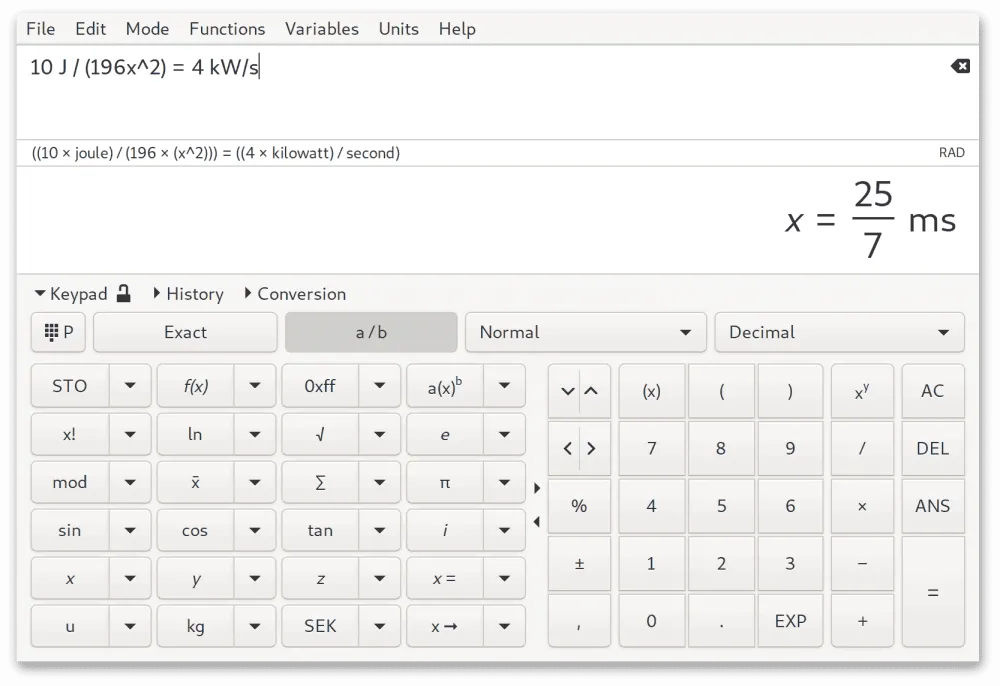The width and height of the screenshot is (1000, 686).
Task: Insert the natural logarithm ln
Action: coord(194,434)
